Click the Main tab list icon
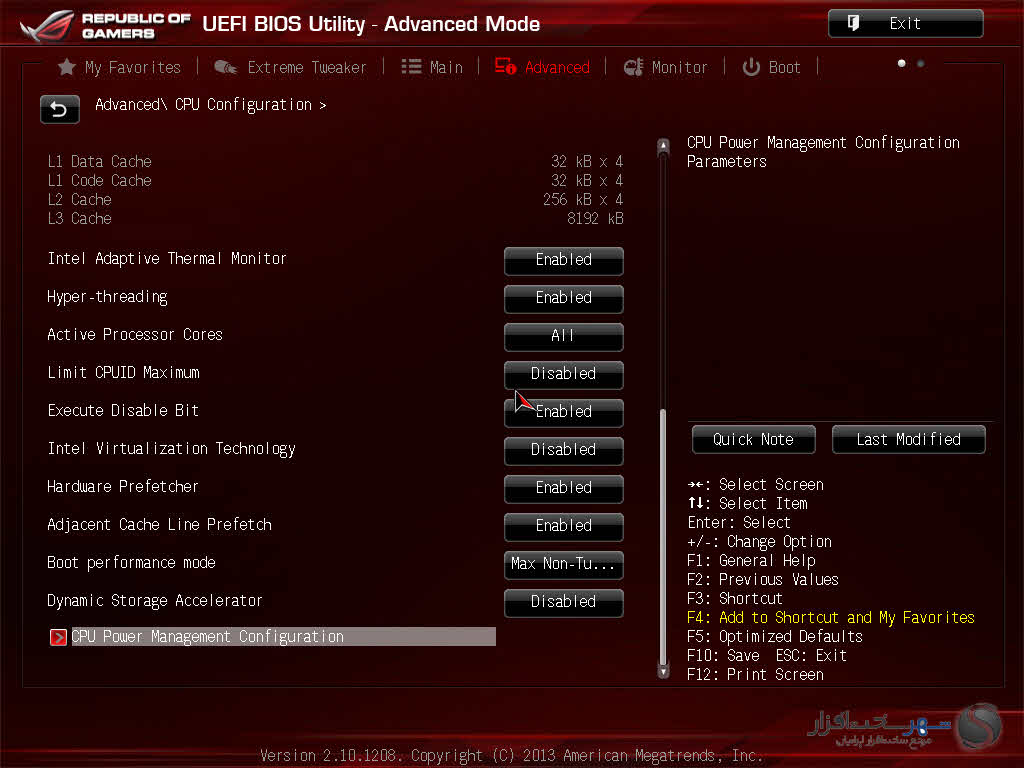This screenshot has width=1024, height=768. 411,67
